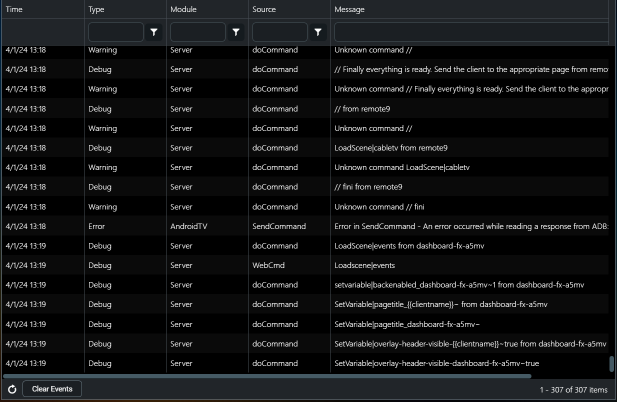
Task: Select the Error type cell
Action: coord(96,226)
